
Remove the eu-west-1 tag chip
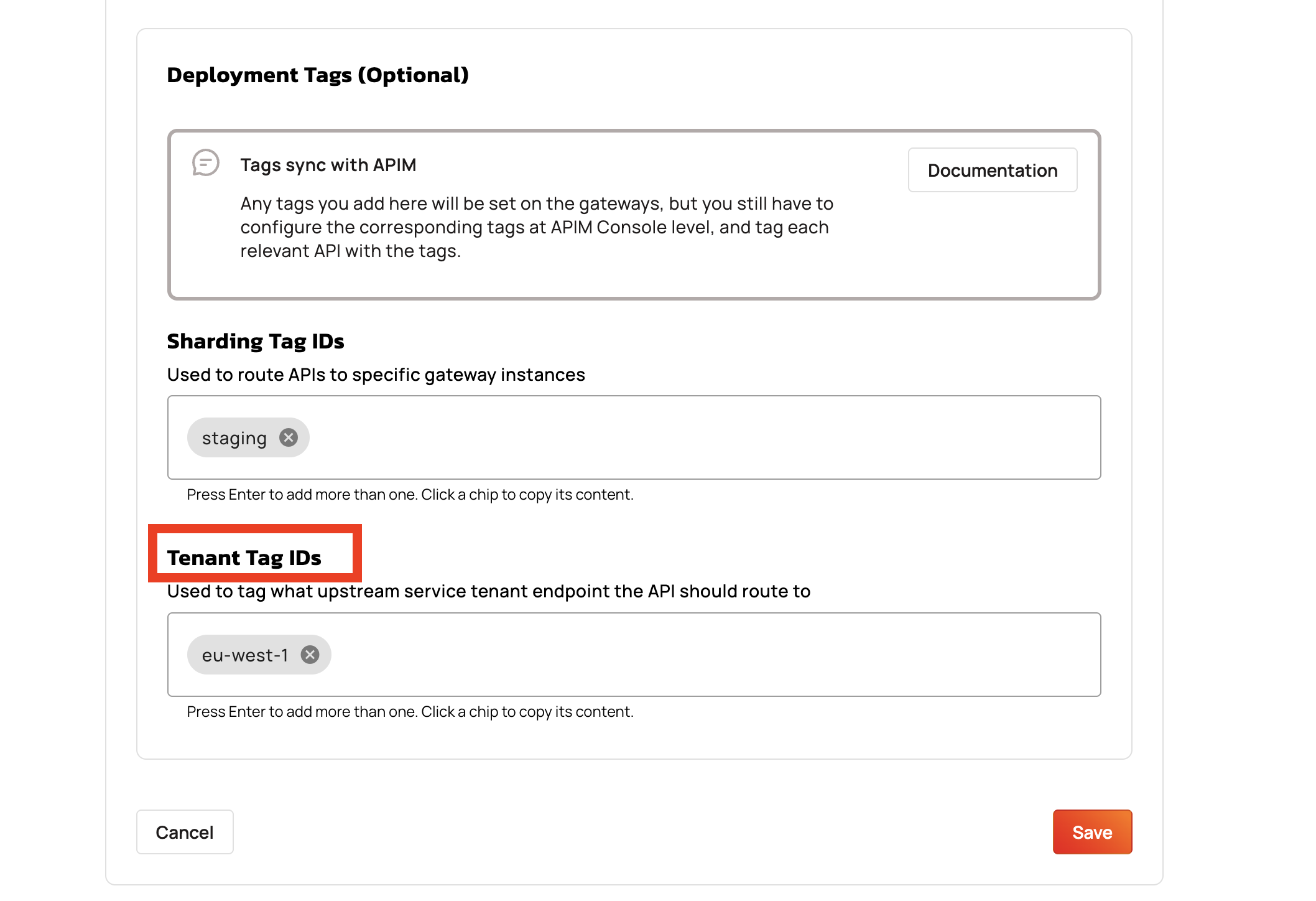pos(310,655)
